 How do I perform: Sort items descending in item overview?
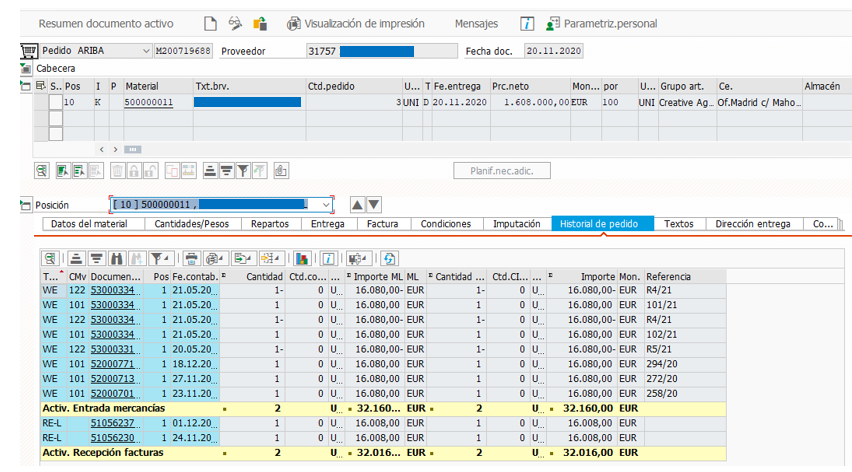tap(226, 171)
